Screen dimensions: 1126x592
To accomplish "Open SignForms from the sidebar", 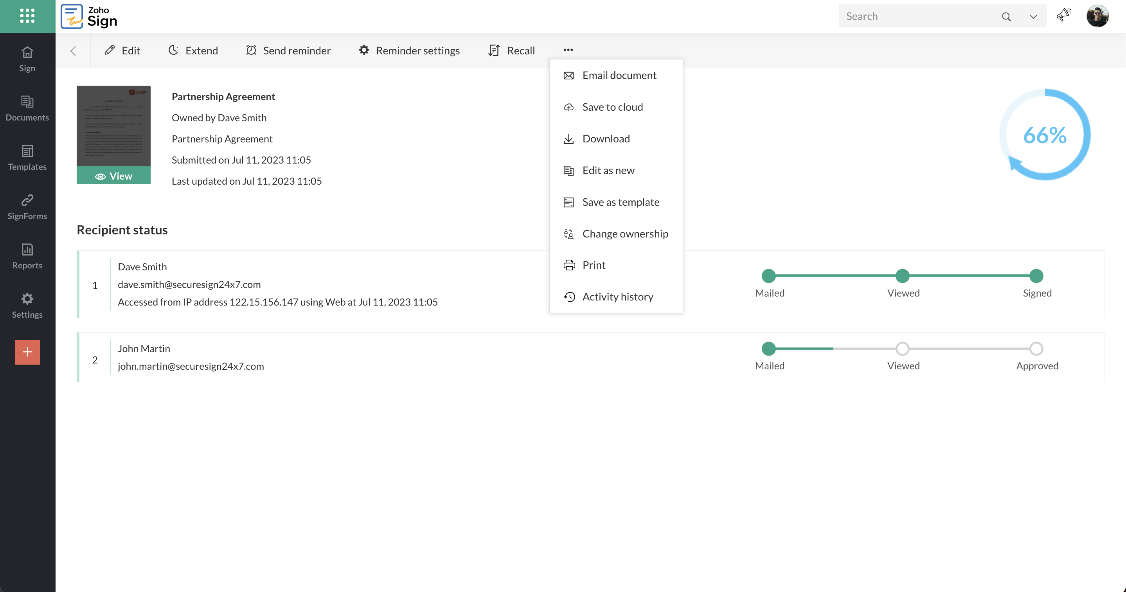I will [27, 207].
